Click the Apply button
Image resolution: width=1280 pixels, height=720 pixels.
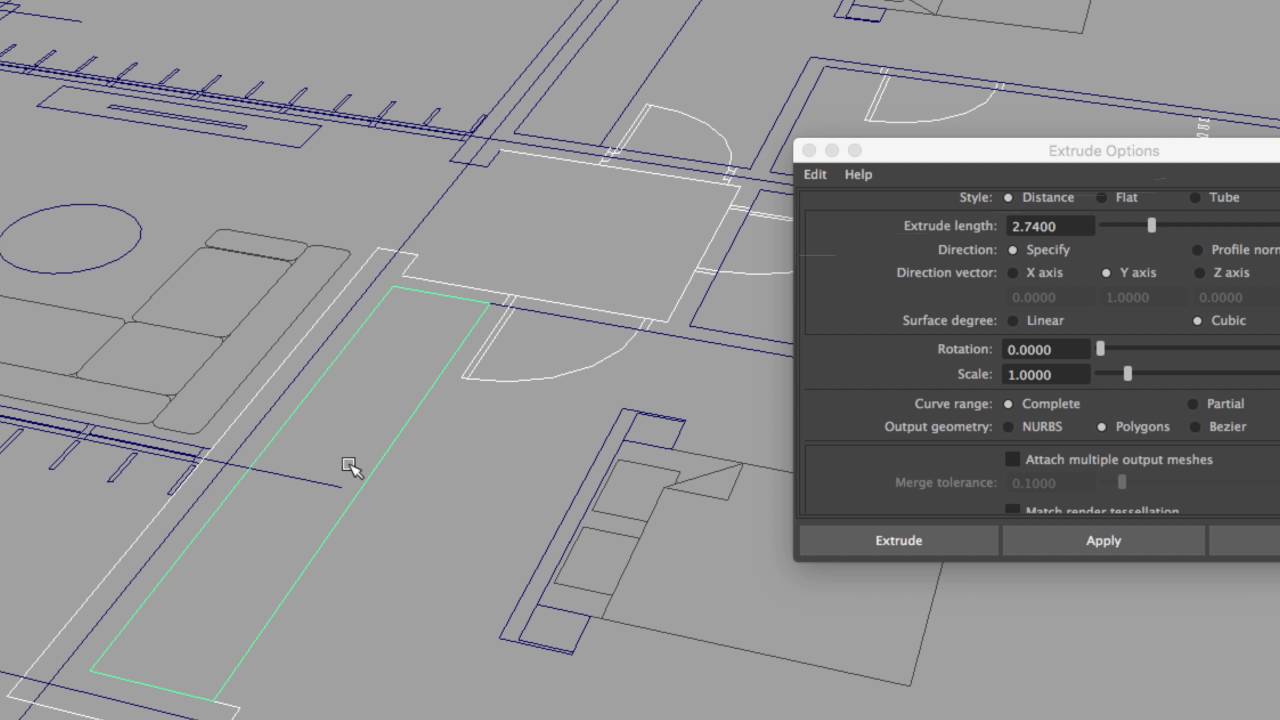1104,540
